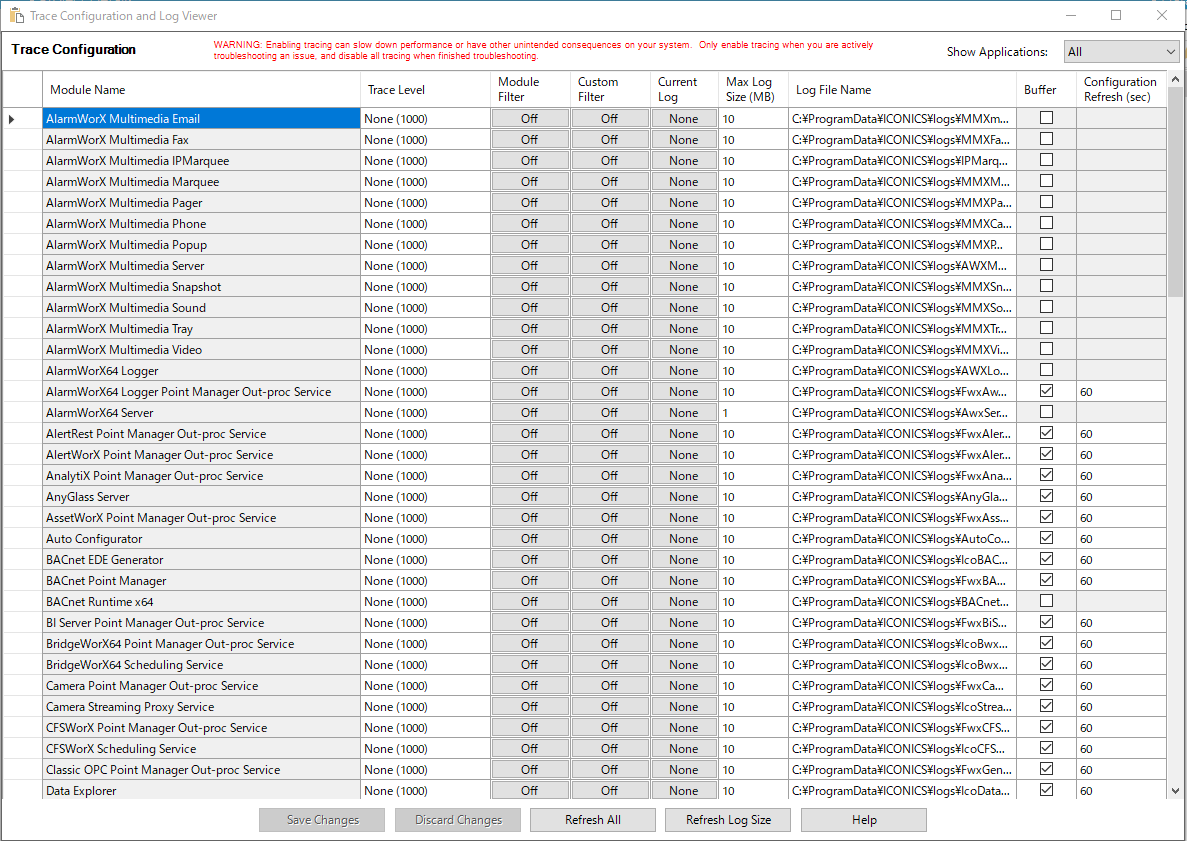Select AlarmWorX Multimedia IPMarquee module name

coord(201,160)
